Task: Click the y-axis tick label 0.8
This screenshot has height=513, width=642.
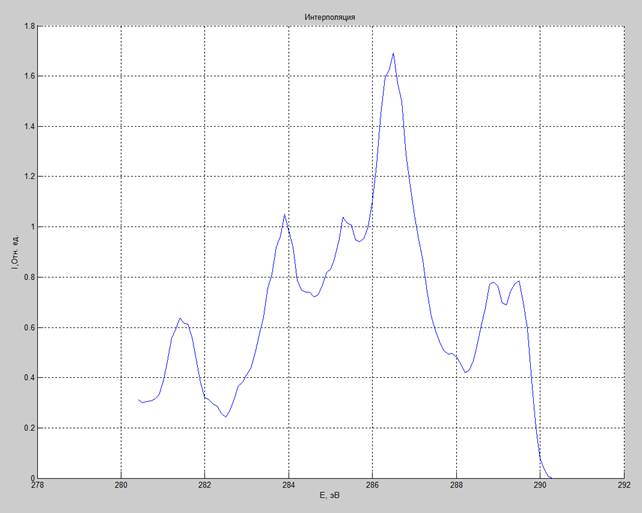Action: pyautogui.click(x=30, y=277)
